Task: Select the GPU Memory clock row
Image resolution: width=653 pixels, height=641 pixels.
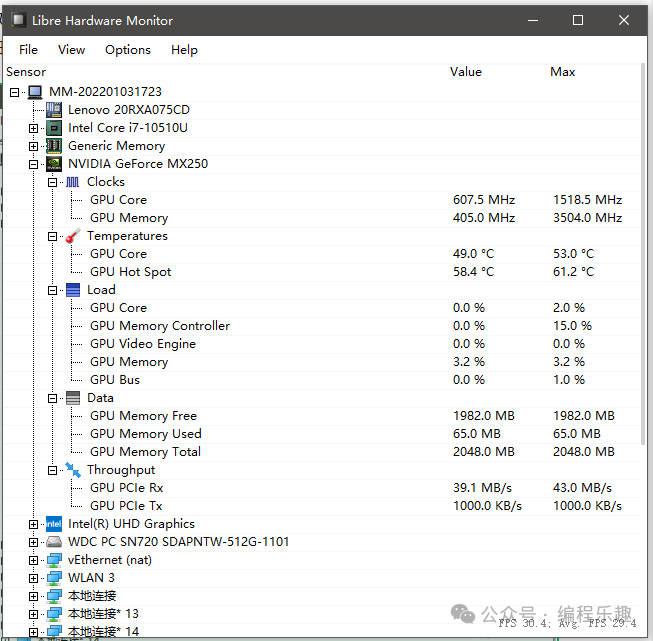Action: (321, 218)
